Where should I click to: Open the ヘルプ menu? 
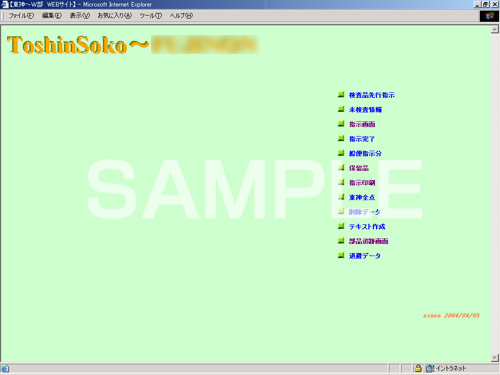pyautogui.click(x=181, y=16)
